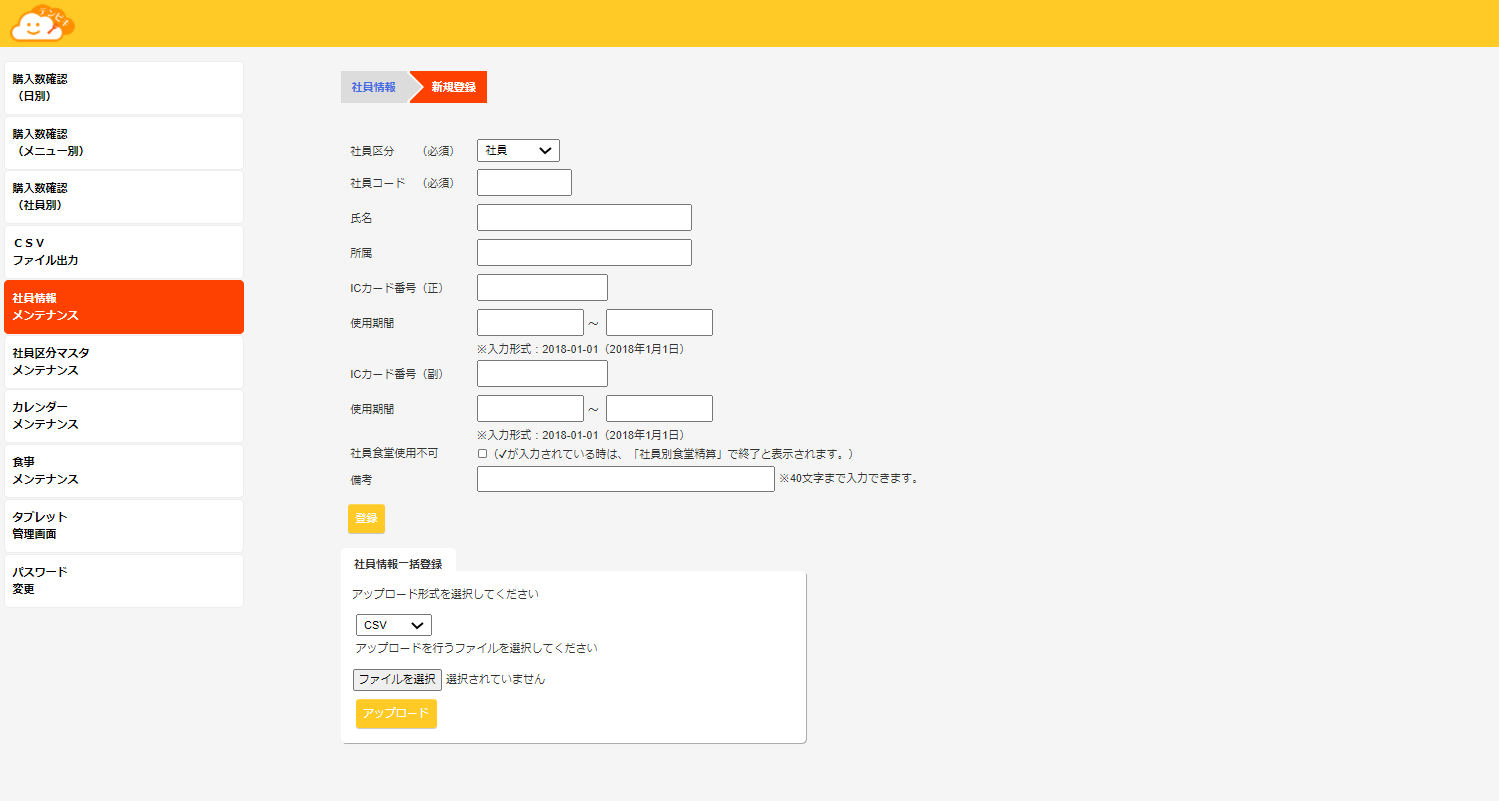Focus the ICカード番号（正） field
Viewport: 1499px width, 801px height.
click(x=542, y=288)
